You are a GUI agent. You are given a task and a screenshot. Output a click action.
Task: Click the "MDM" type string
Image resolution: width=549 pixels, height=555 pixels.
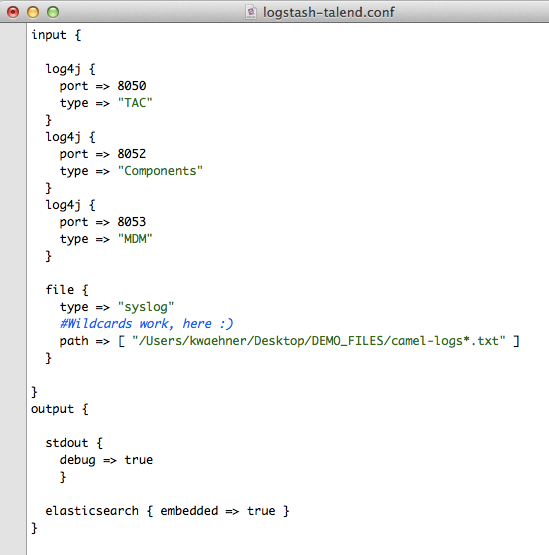pyautogui.click(x=135, y=239)
